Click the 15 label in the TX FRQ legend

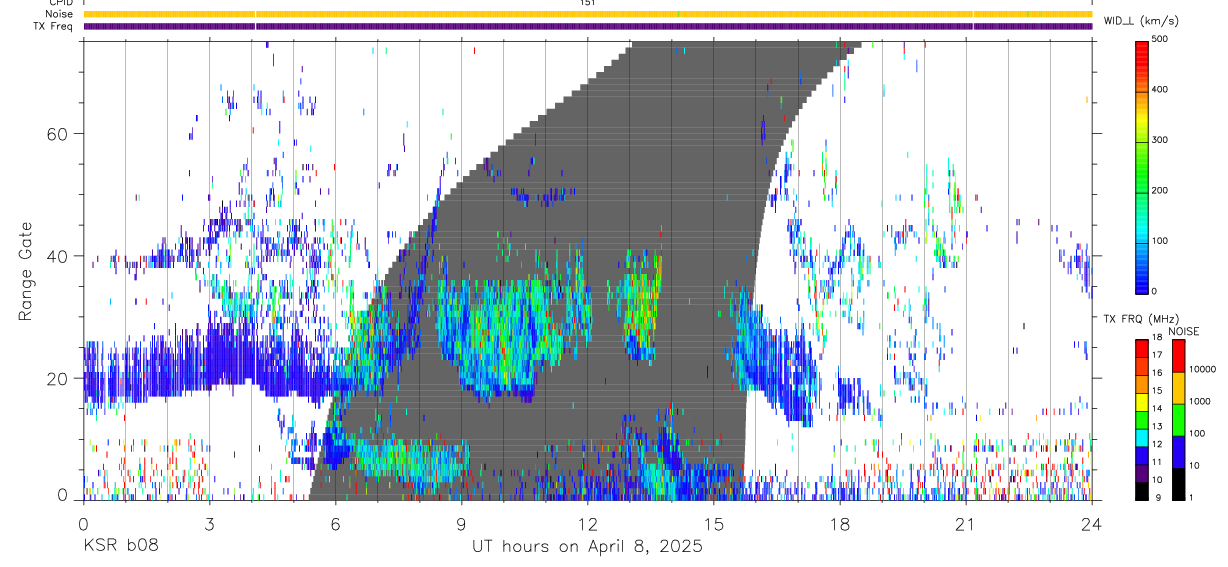pos(1157,391)
